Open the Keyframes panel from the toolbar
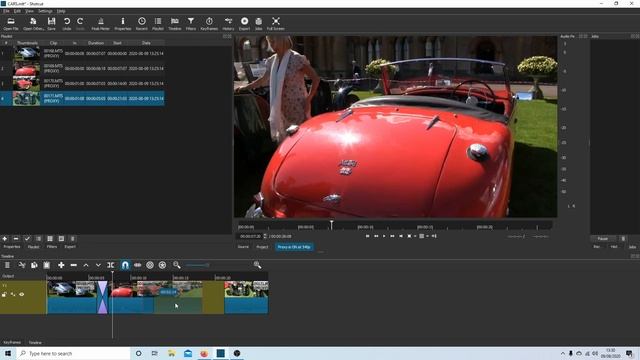The width and height of the screenshot is (640, 360). coord(209,24)
